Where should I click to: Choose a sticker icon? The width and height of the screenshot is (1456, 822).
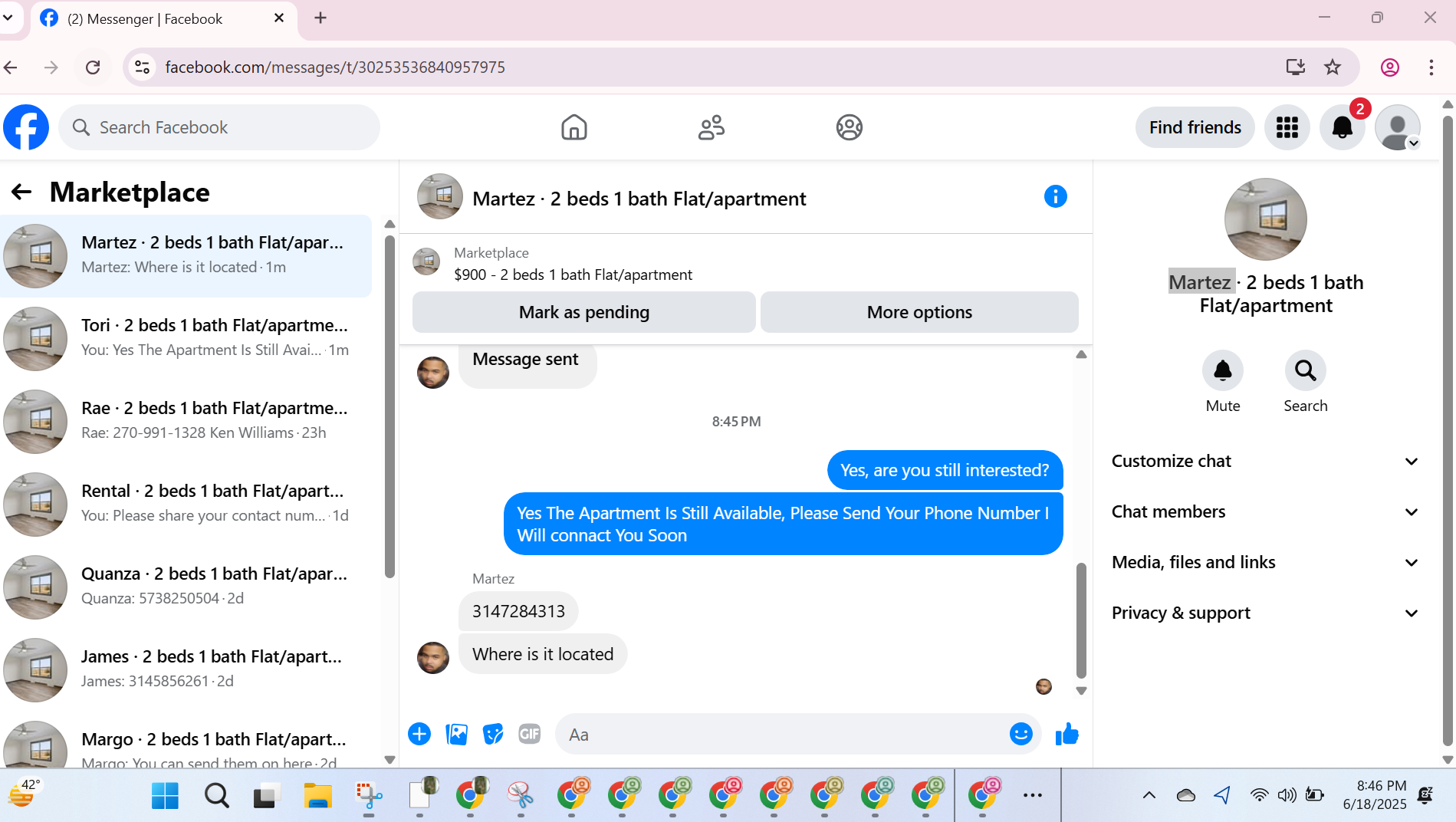[493, 735]
